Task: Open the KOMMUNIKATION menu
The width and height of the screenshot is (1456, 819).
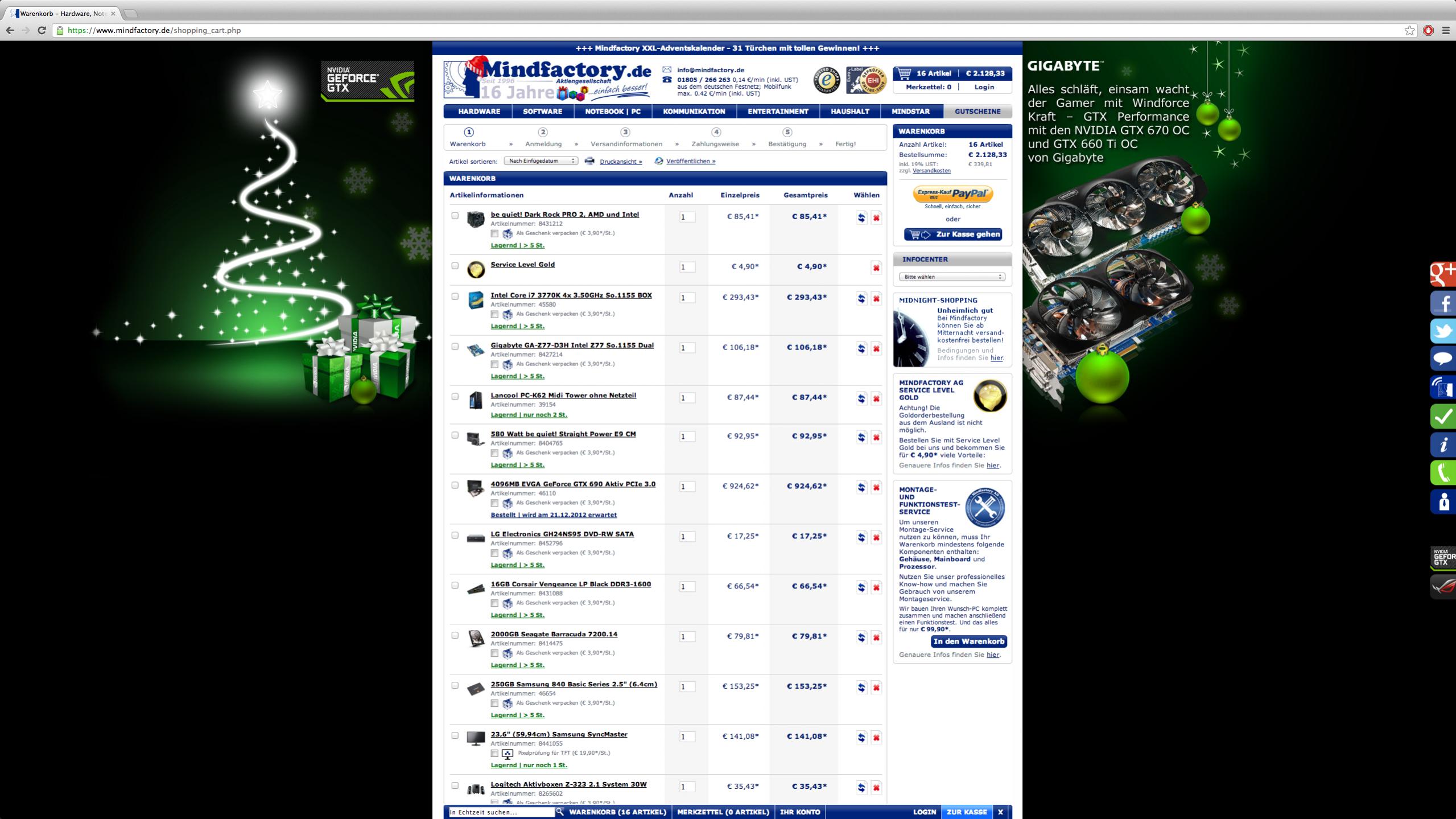Action: click(694, 112)
